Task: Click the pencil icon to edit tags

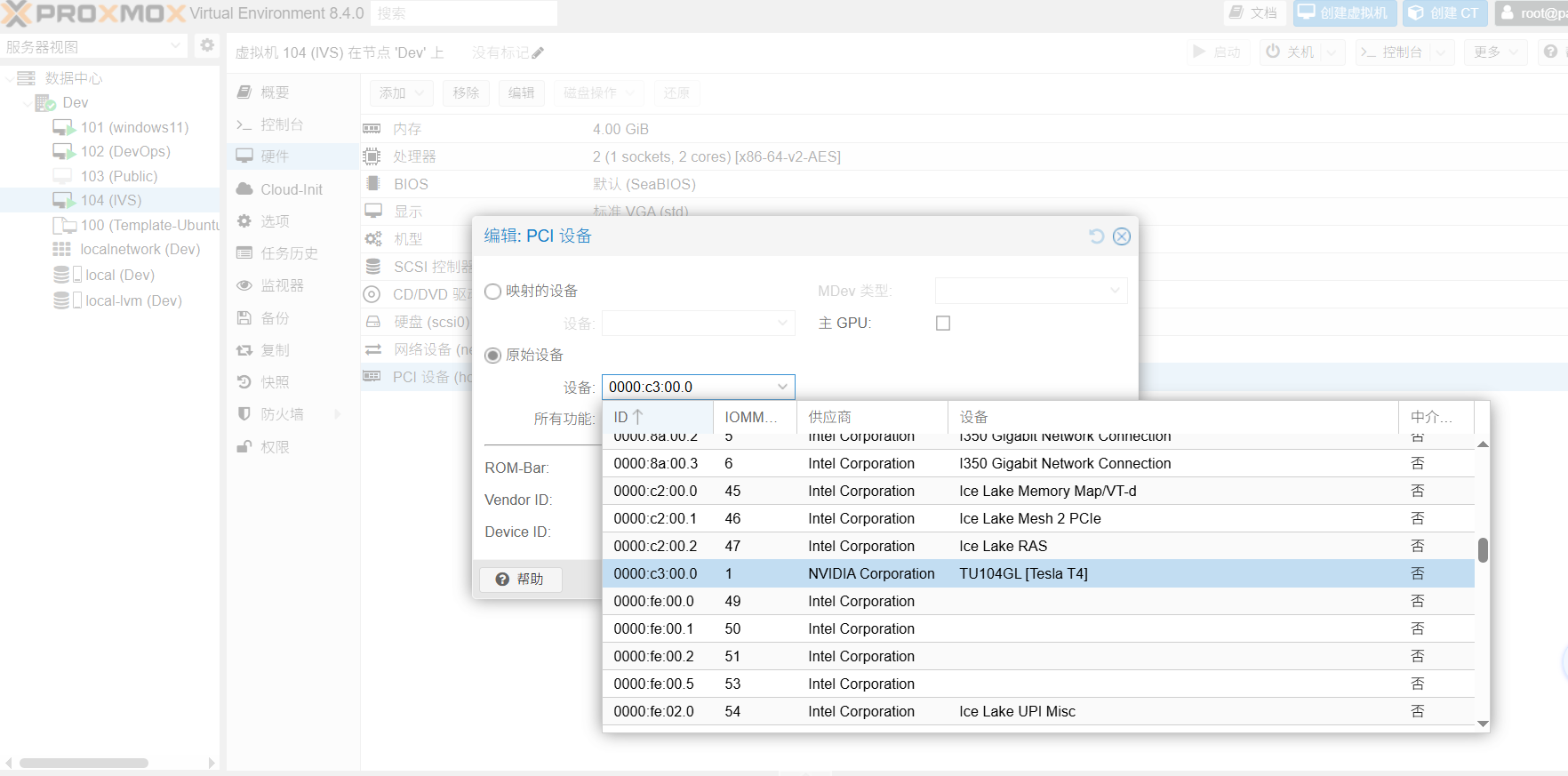Action: 538,53
